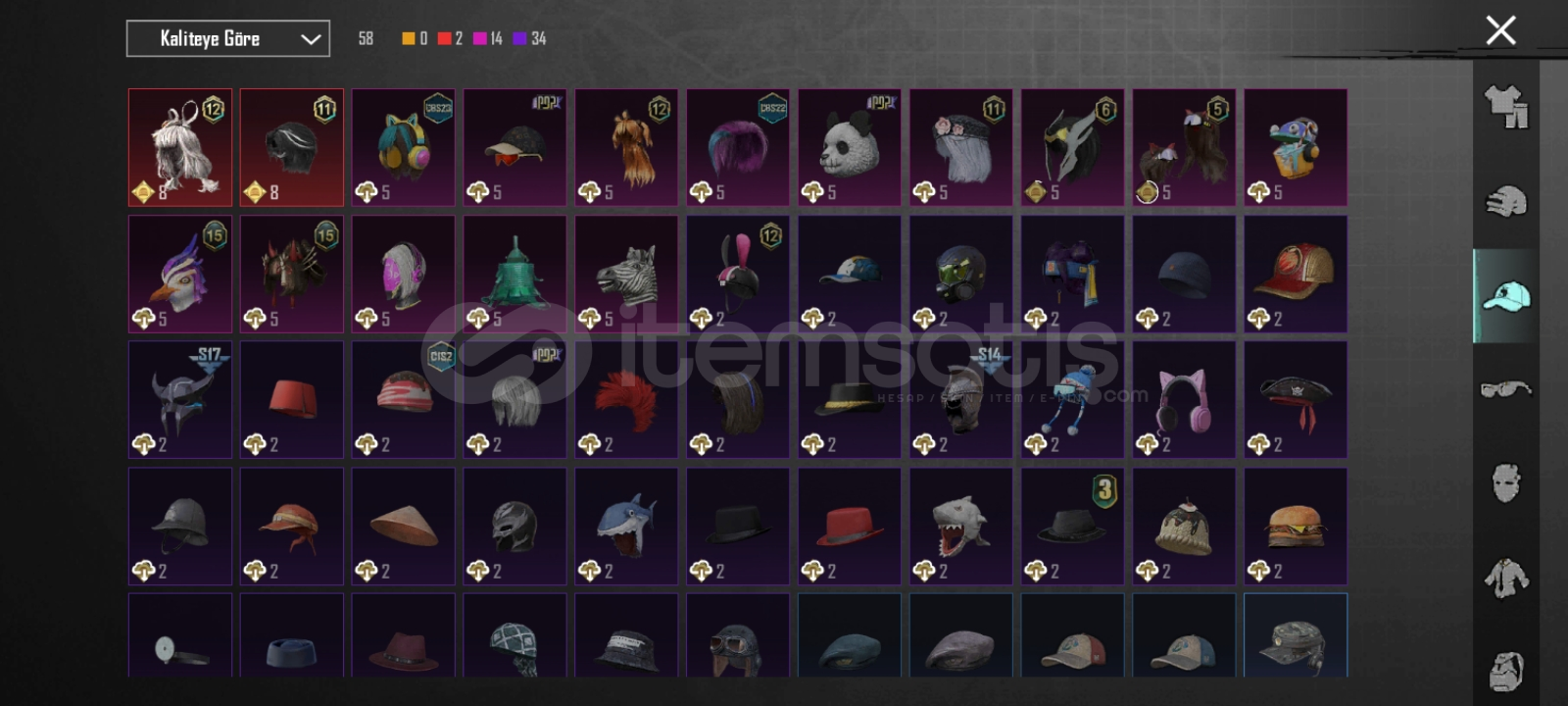Select the hamburger hat item
1568x706 pixels.
tap(1296, 526)
